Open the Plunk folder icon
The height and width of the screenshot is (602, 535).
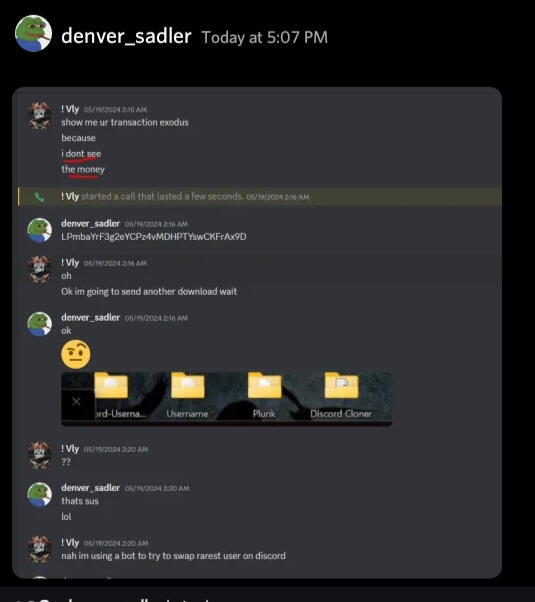264,385
